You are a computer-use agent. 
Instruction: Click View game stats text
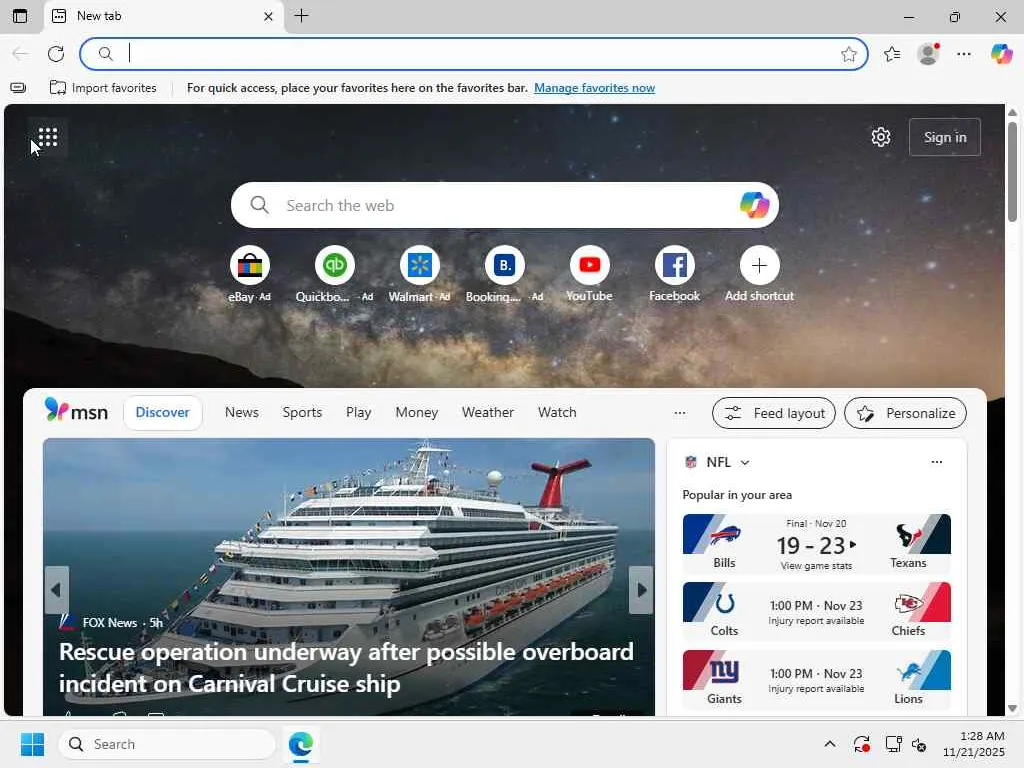(816, 566)
